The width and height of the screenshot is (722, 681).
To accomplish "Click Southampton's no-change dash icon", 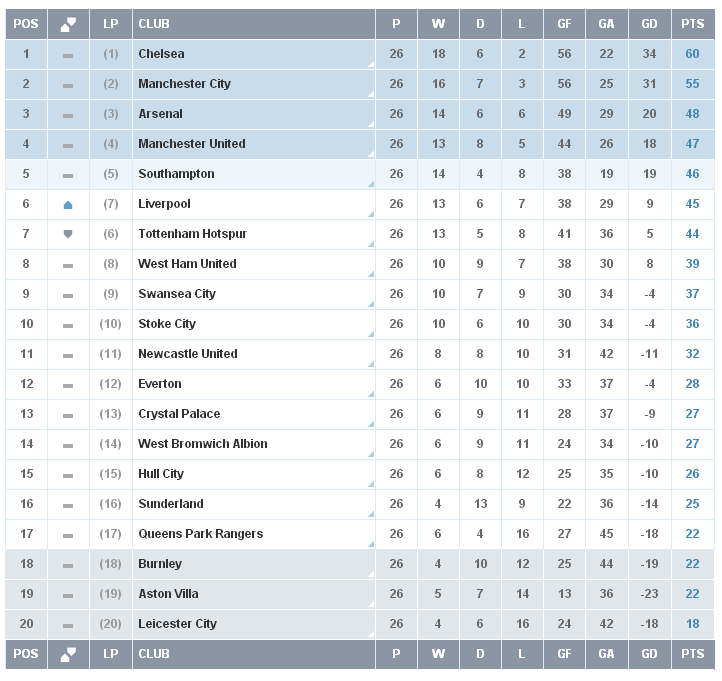I will click(68, 175).
